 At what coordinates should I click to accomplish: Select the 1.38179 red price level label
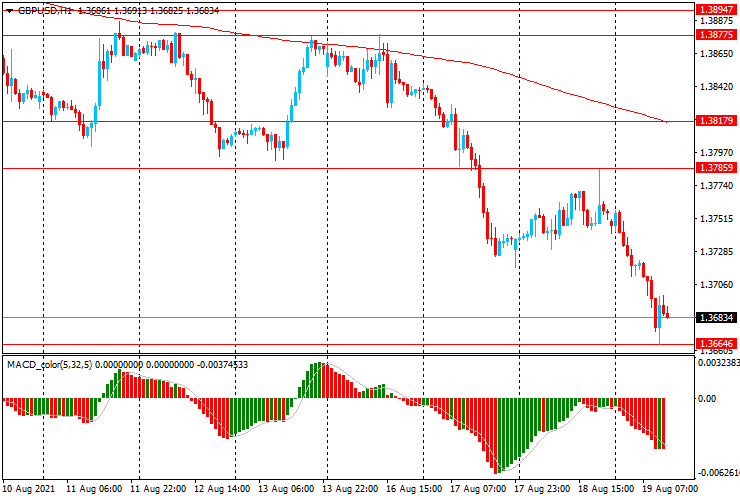tap(716, 121)
